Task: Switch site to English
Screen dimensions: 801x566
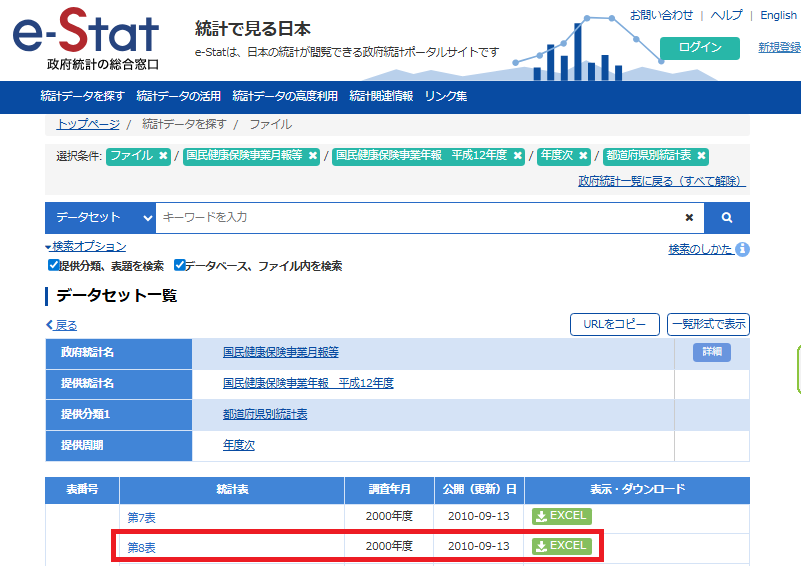Action: point(778,15)
